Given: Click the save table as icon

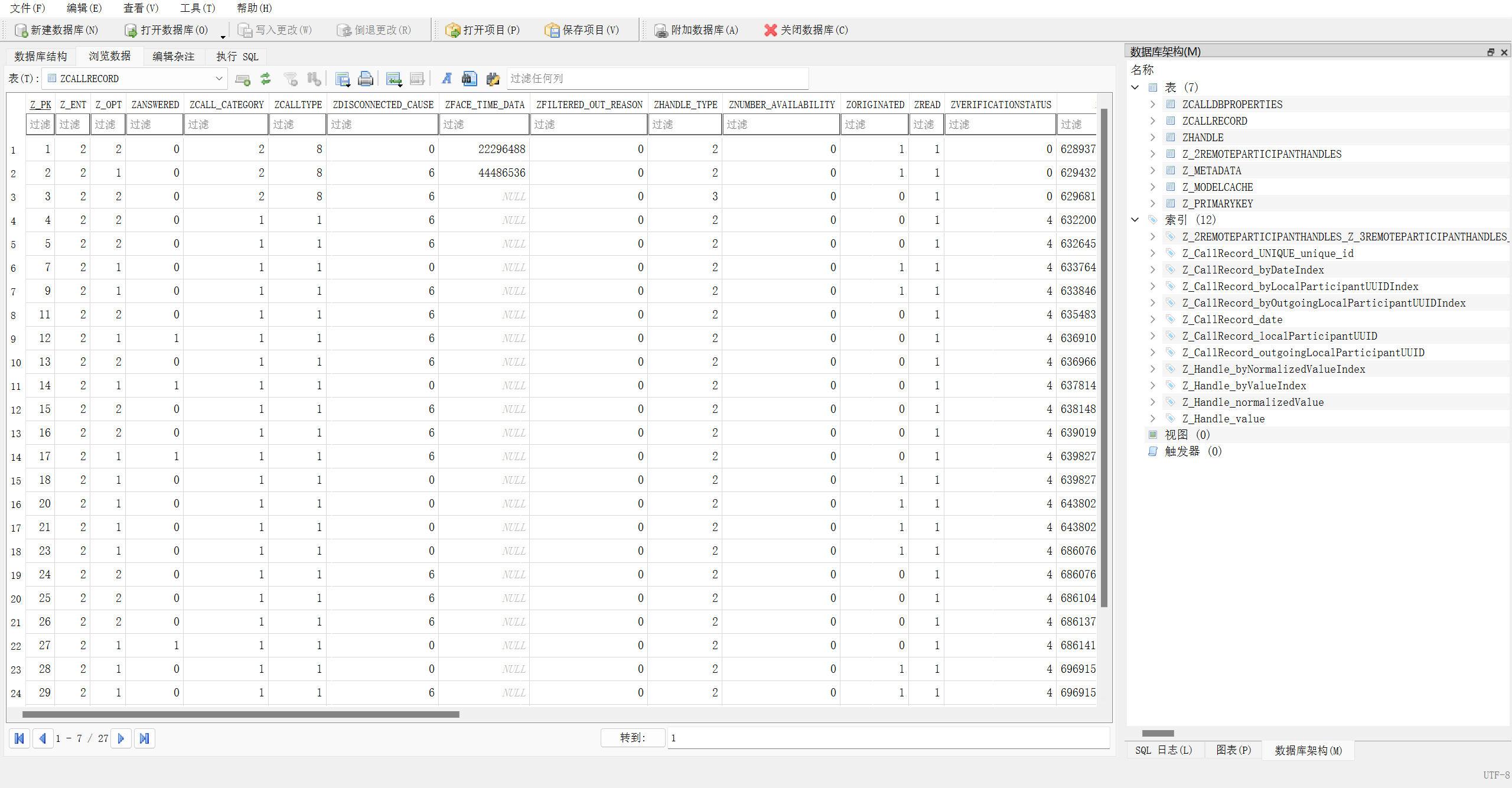Looking at the screenshot, I should (x=342, y=79).
